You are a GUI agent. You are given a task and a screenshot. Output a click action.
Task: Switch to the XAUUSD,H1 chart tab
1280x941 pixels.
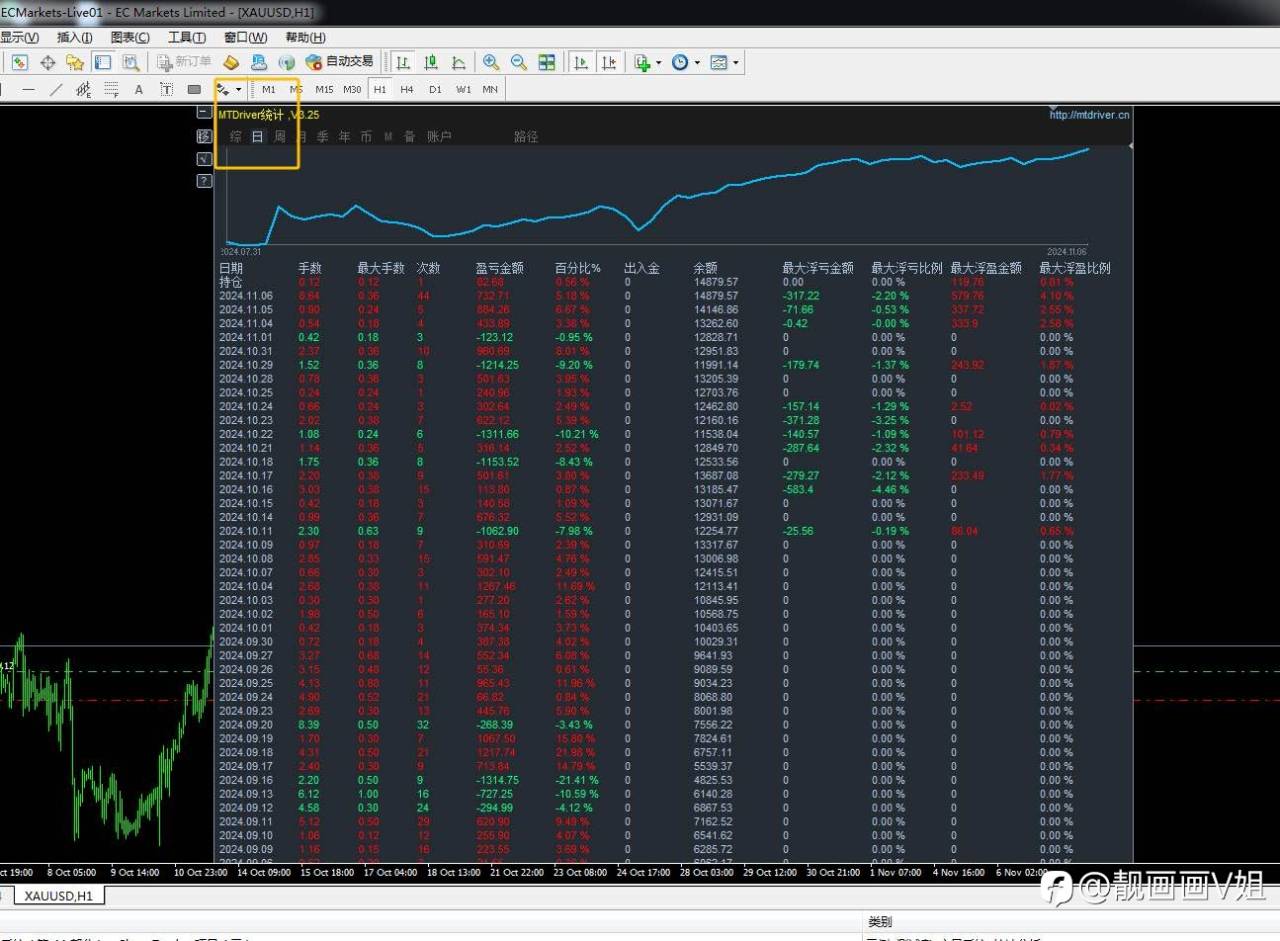tap(58, 896)
